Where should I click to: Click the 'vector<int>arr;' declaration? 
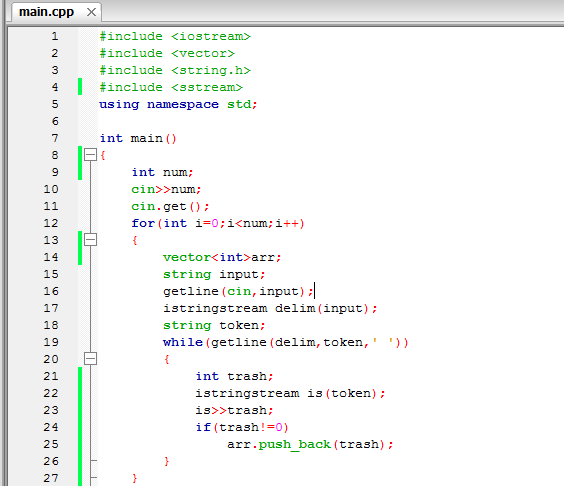click(x=222, y=257)
